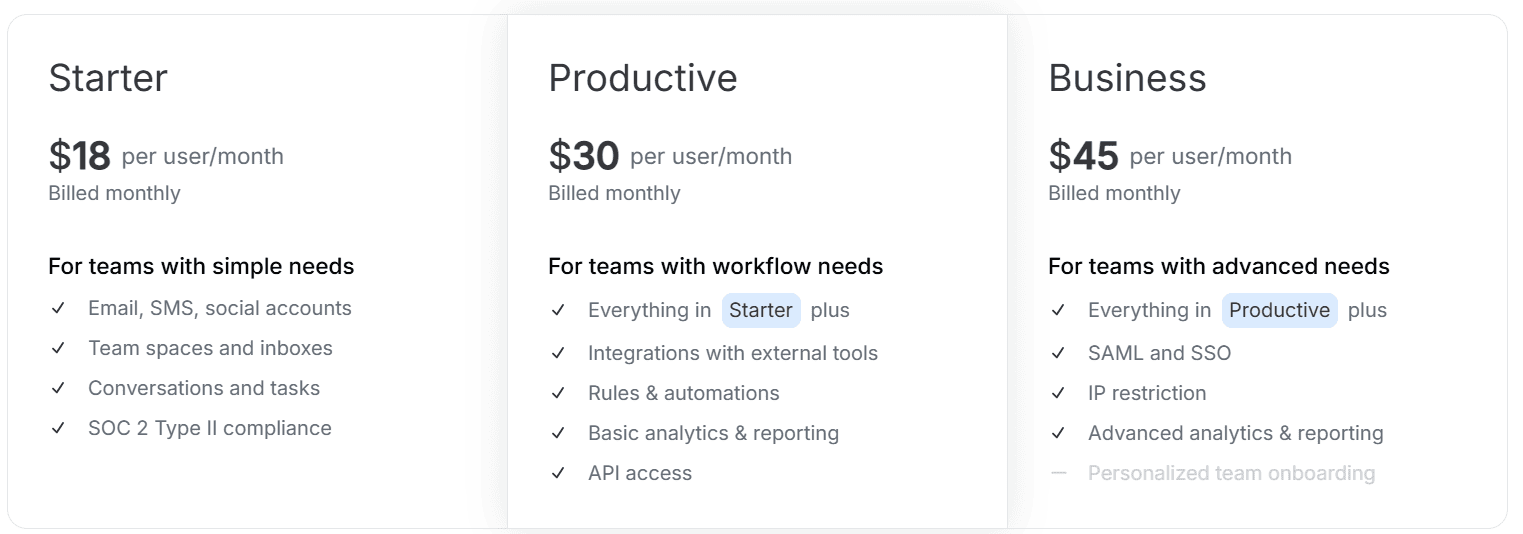Screen dimensions: 1523x534
Task: Click checkmark next to Rules & automations
Action: coord(558,393)
